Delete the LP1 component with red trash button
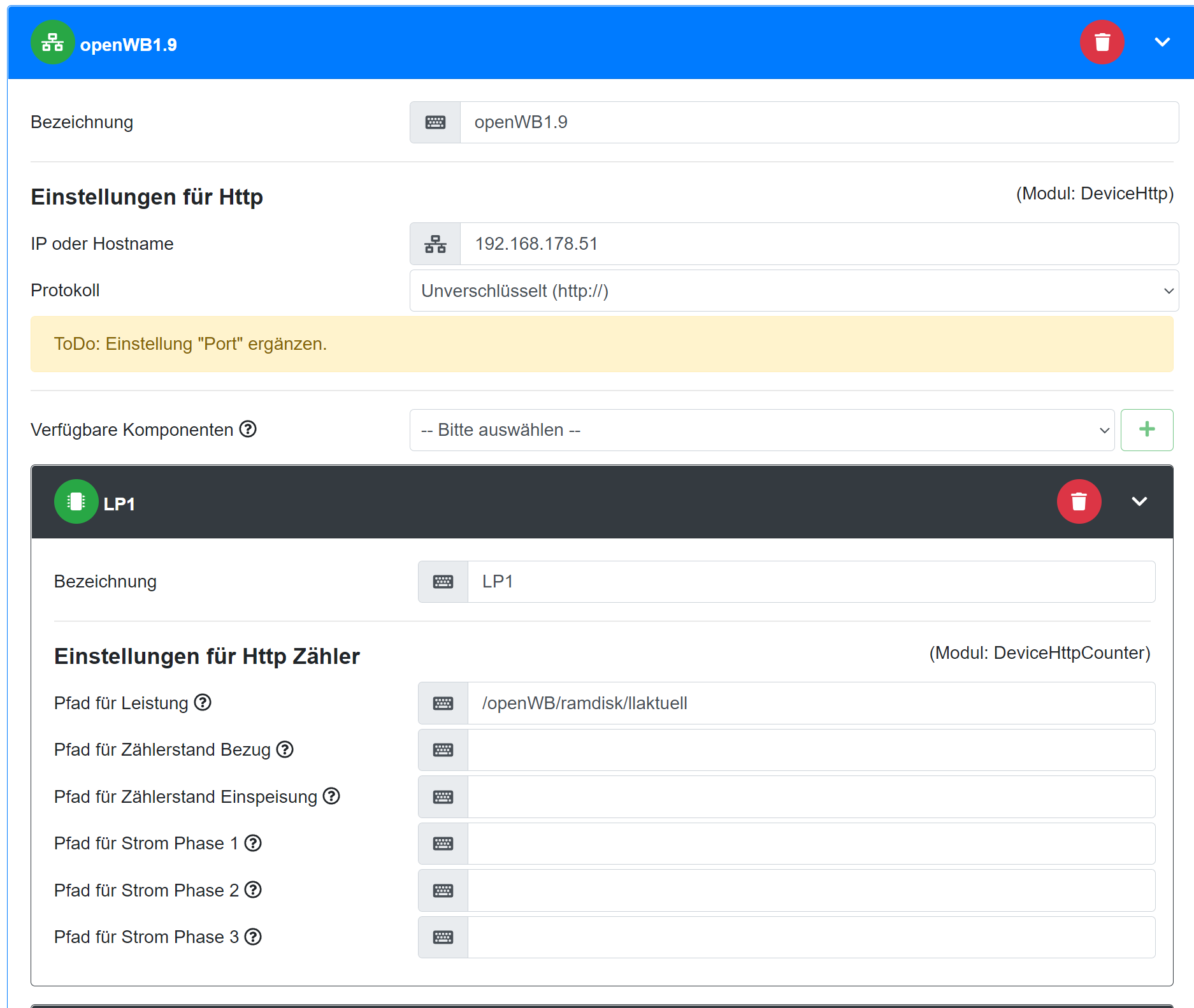Image resolution: width=1194 pixels, height=1008 pixels. [1079, 501]
